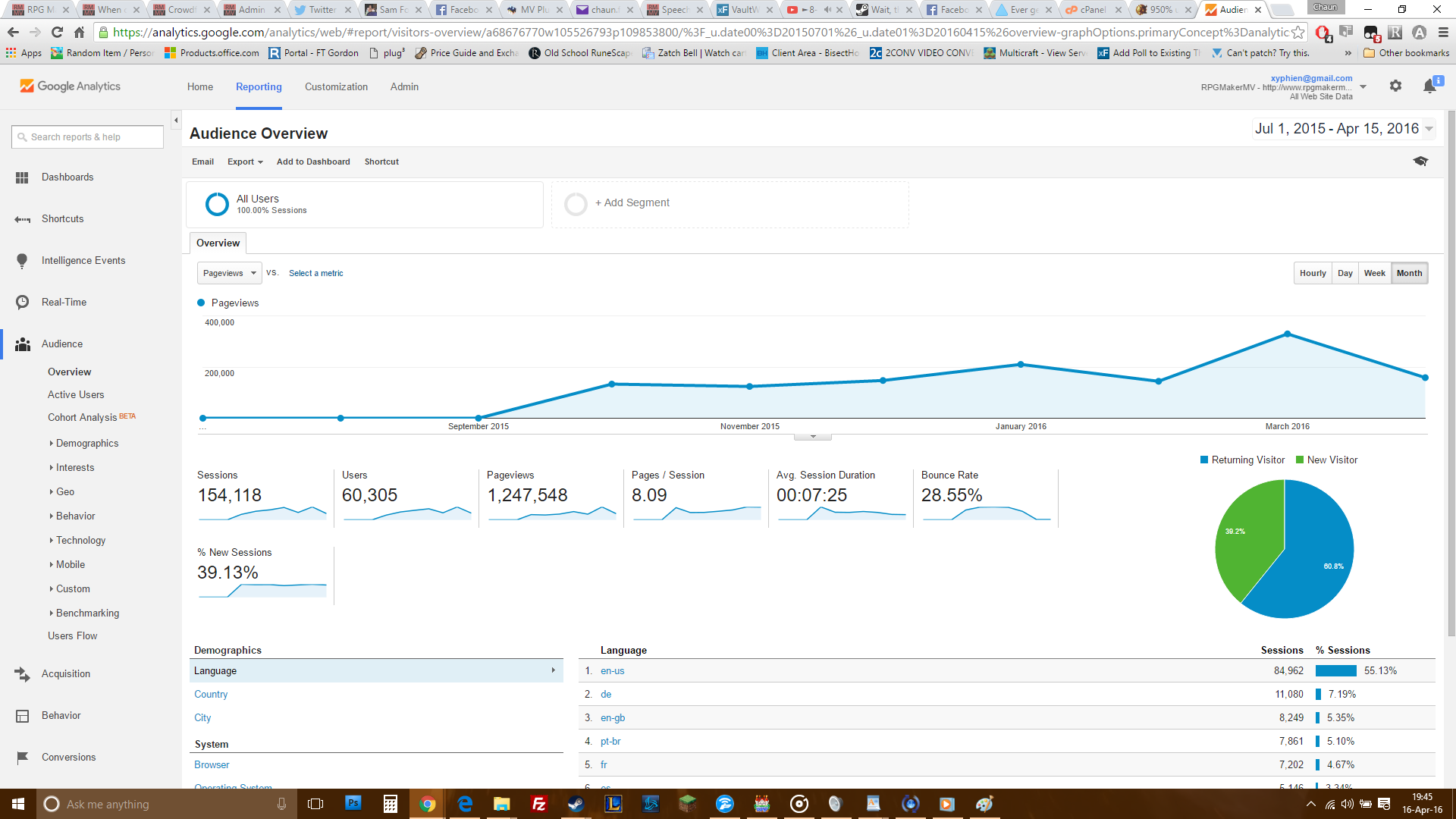Viewport: 1456px width, 819px height.
Task: Select Week graph granularity
Action: pyautogui.click(x=1374, y=274)
